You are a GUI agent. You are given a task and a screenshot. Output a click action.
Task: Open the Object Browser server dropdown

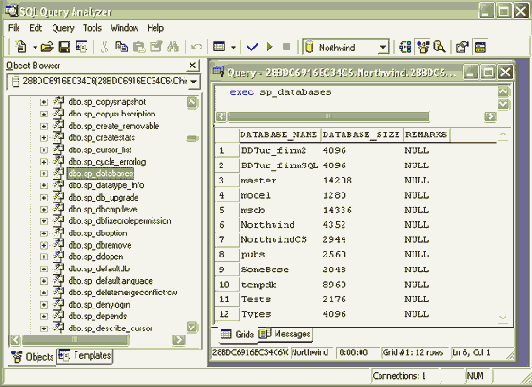tap(194, 82)
